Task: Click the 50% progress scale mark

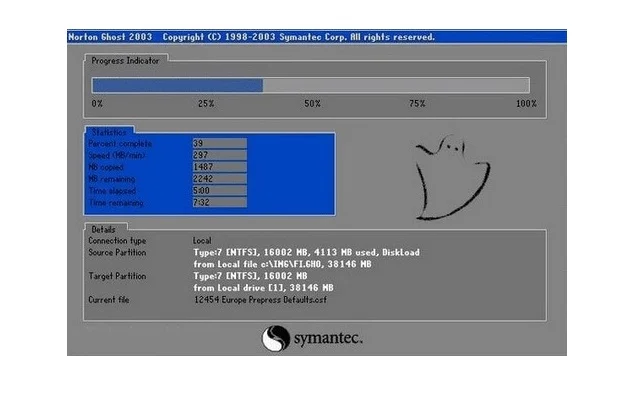Action: (312, 104)
